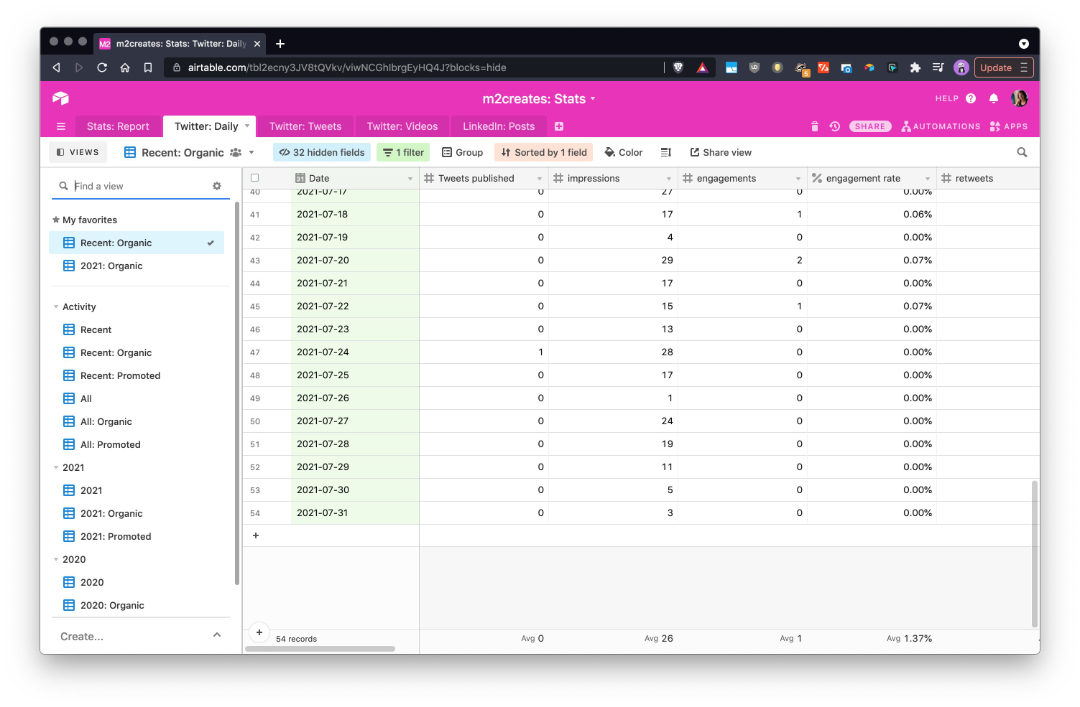Toggle the views sidebar with the hamburger icon

[60, 126]
